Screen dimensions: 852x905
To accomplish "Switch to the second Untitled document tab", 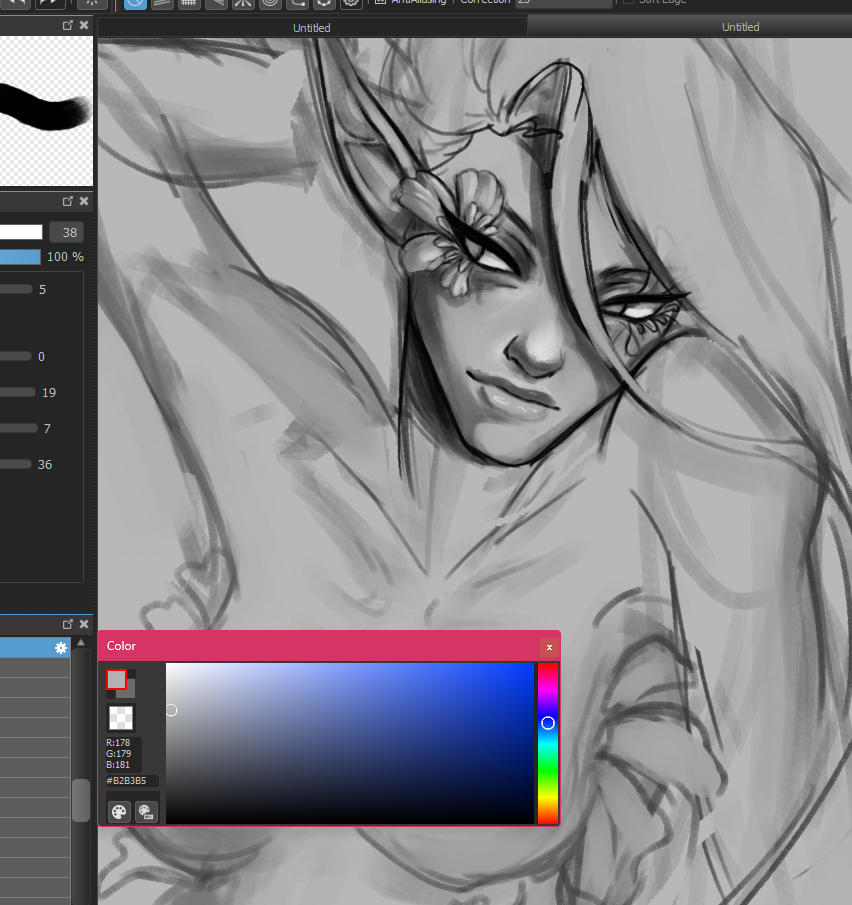I will 740,28.
